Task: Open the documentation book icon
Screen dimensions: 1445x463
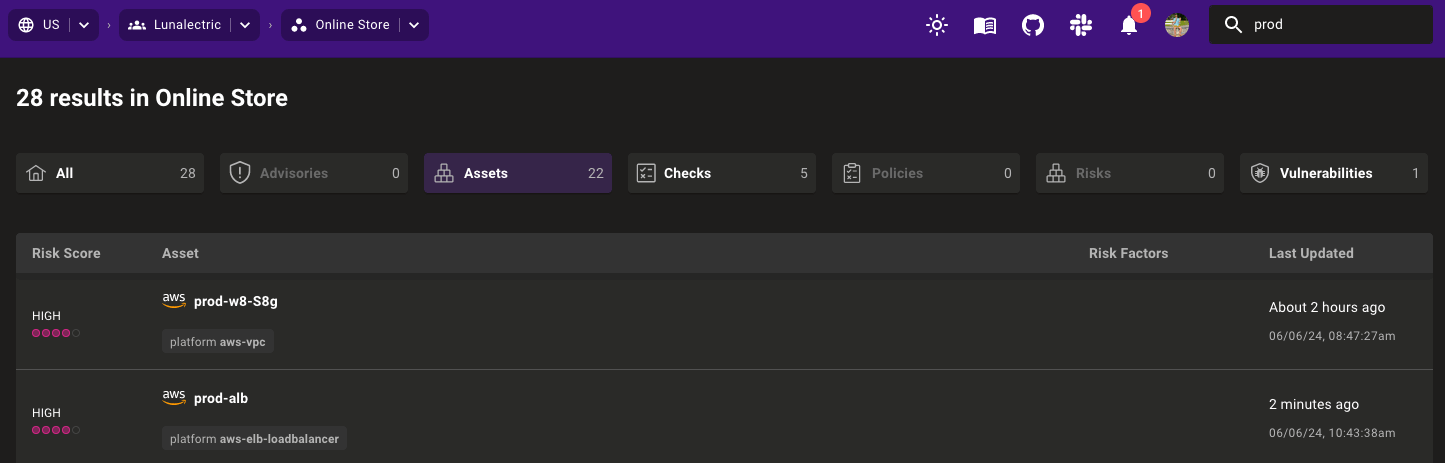Action: click(985, 25)
